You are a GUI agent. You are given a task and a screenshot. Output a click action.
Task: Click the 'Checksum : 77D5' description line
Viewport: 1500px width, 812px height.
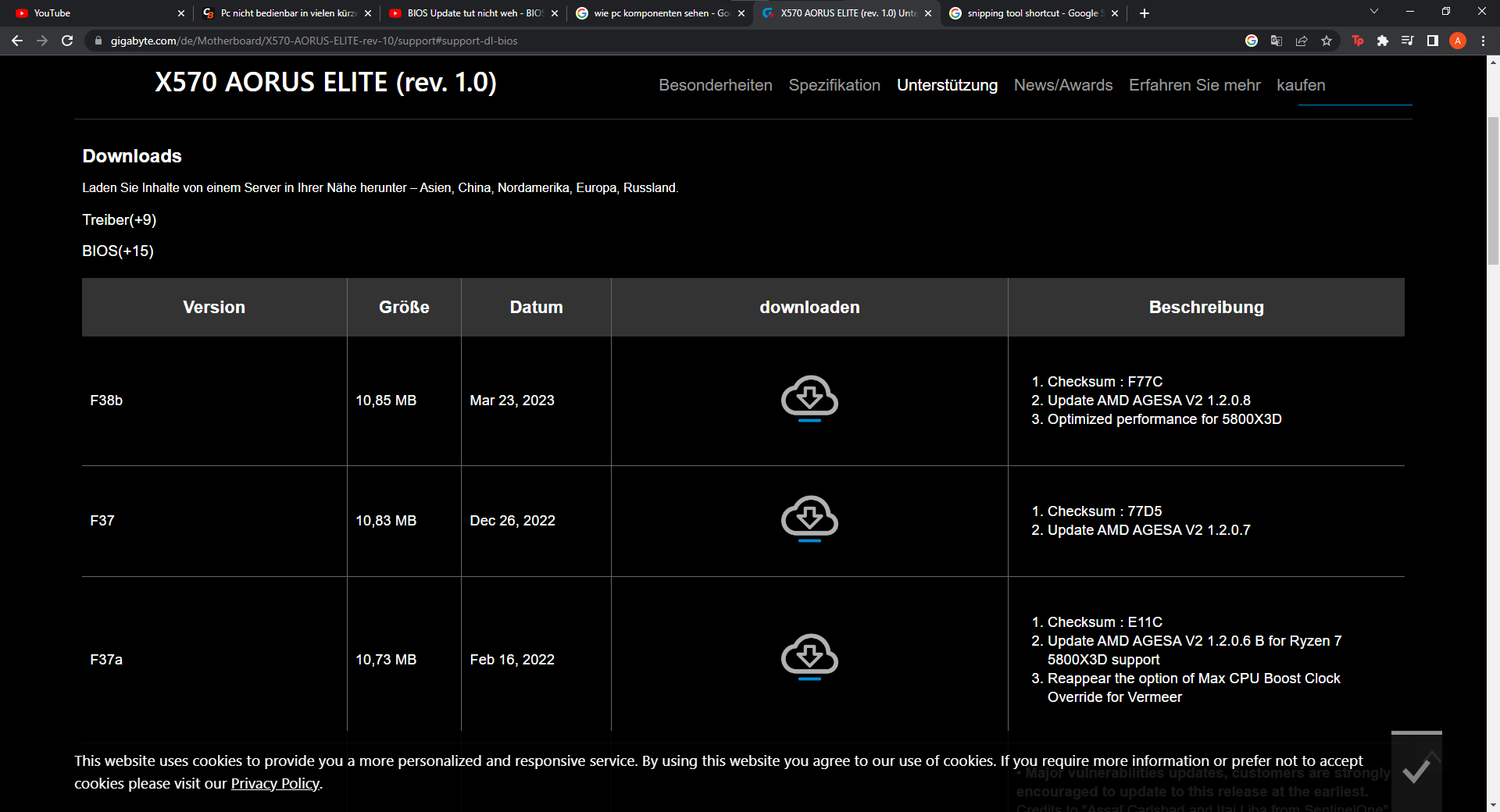1105,511
